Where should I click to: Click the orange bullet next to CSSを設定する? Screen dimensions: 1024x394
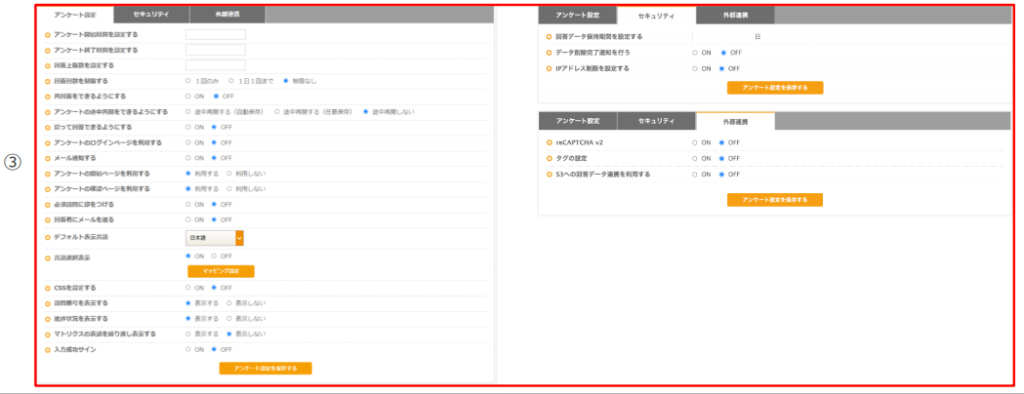coord(48,287)
